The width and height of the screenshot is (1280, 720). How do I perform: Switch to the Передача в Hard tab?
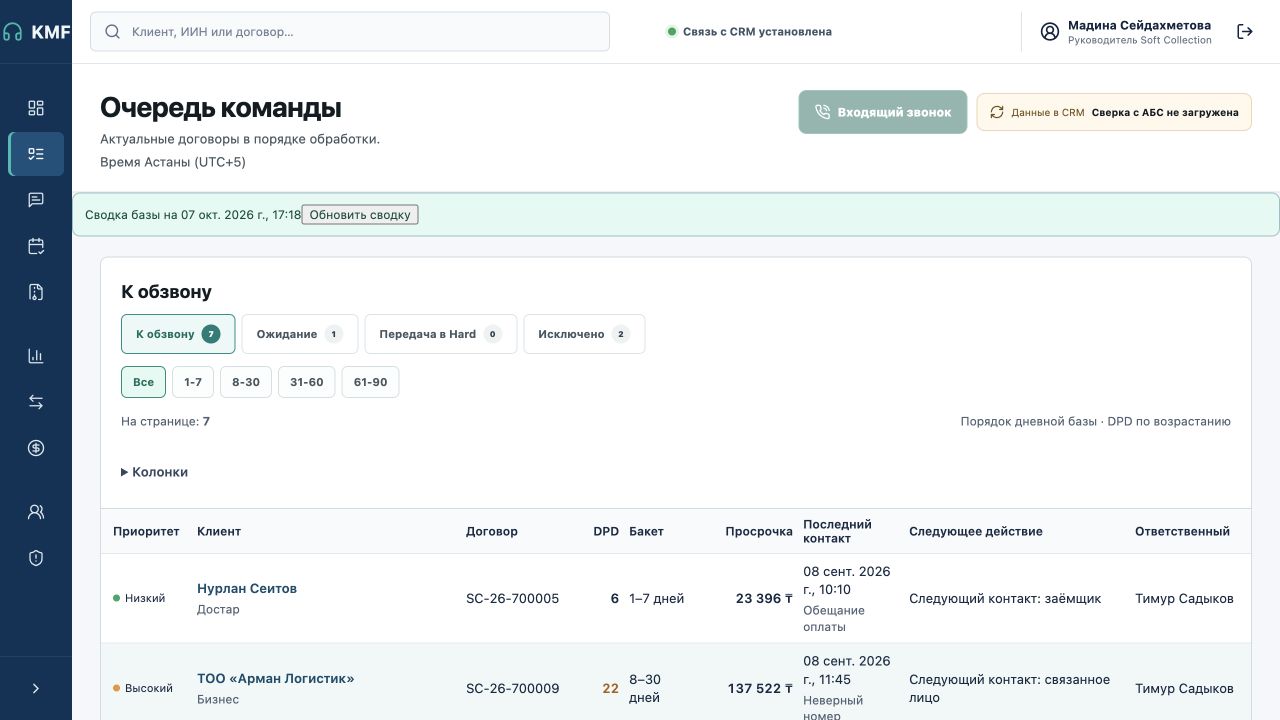tap(441, 334)
